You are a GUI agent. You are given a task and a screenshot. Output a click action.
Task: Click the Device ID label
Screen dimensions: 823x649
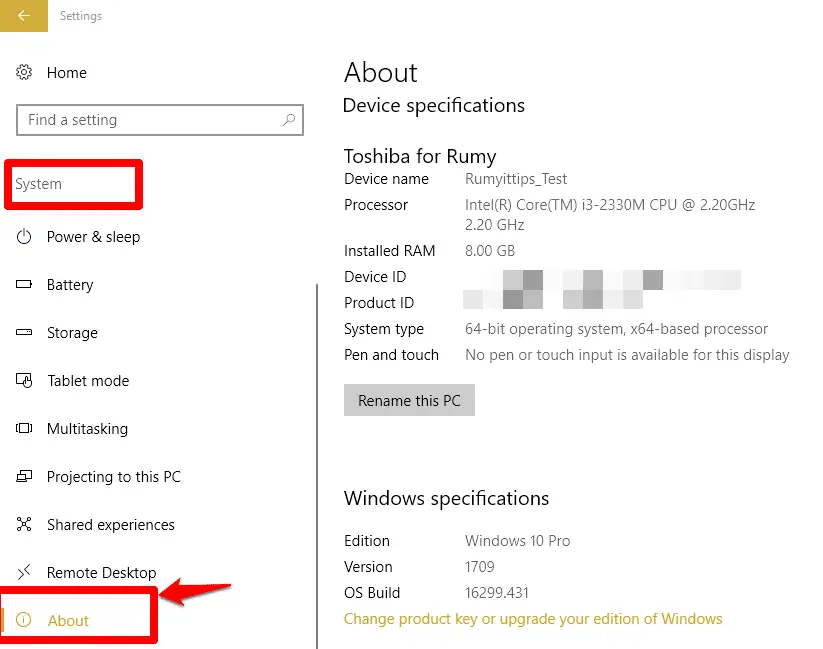coord(375,277)
